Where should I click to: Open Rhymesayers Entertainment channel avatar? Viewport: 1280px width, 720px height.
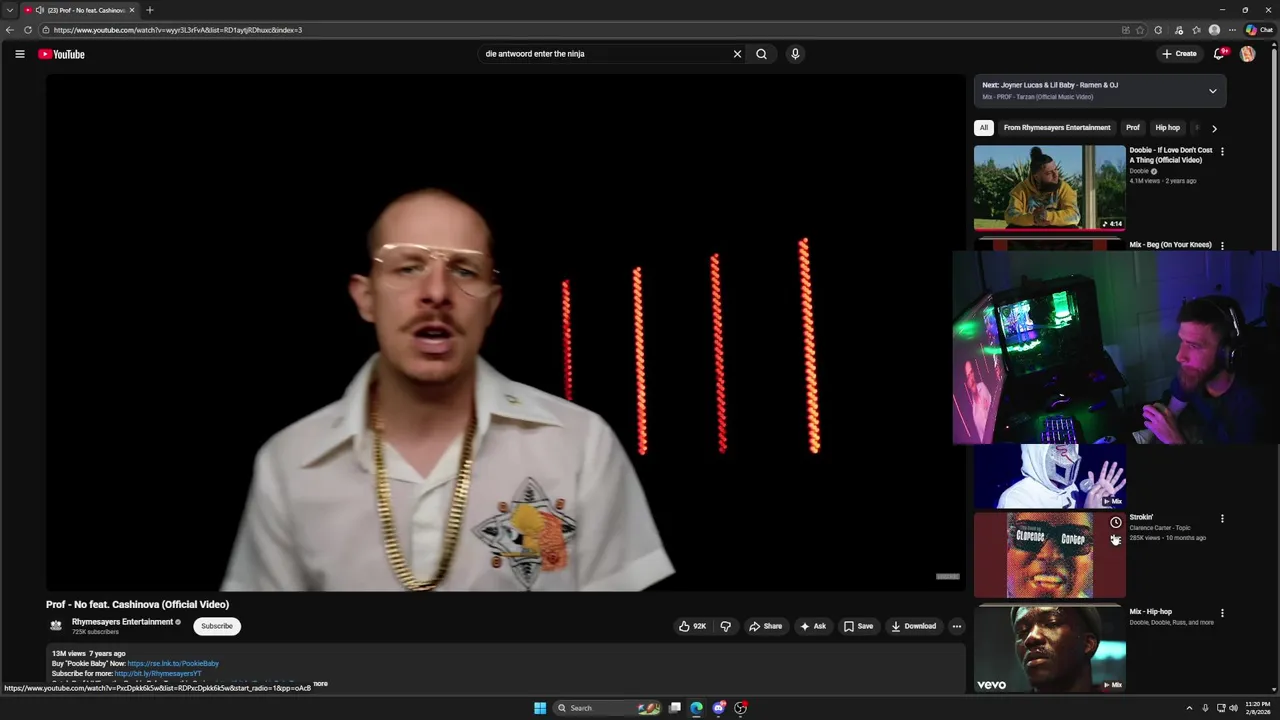pos(56,626)
